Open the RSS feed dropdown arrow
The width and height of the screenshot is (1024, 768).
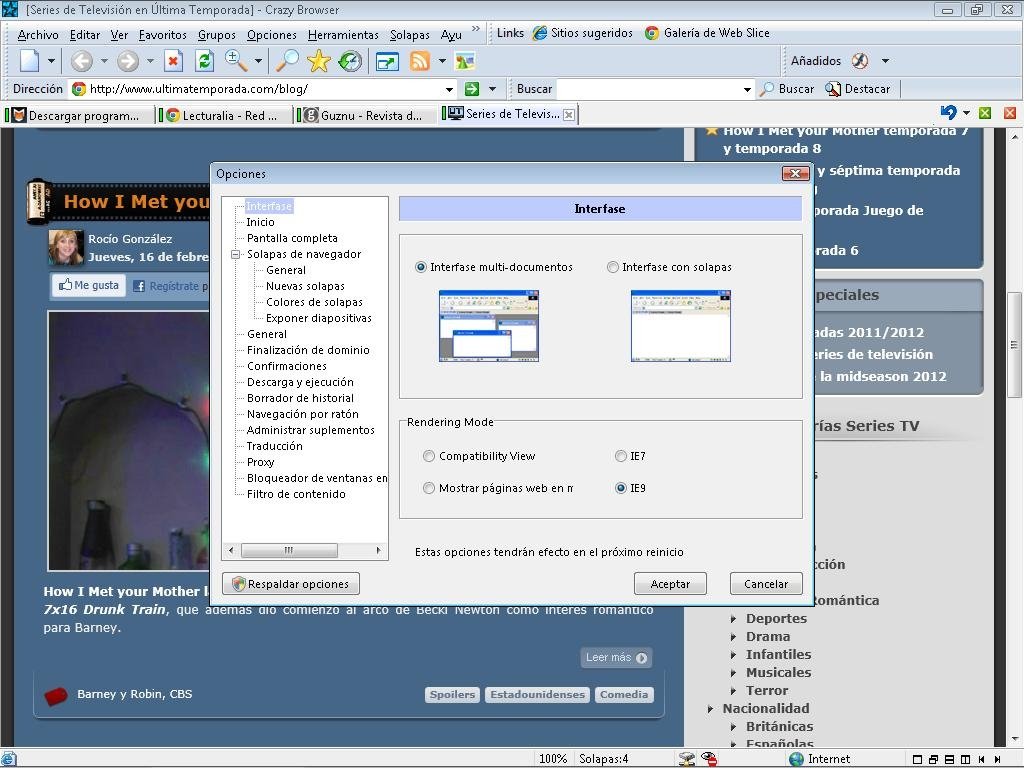click(x=442, y=61)
